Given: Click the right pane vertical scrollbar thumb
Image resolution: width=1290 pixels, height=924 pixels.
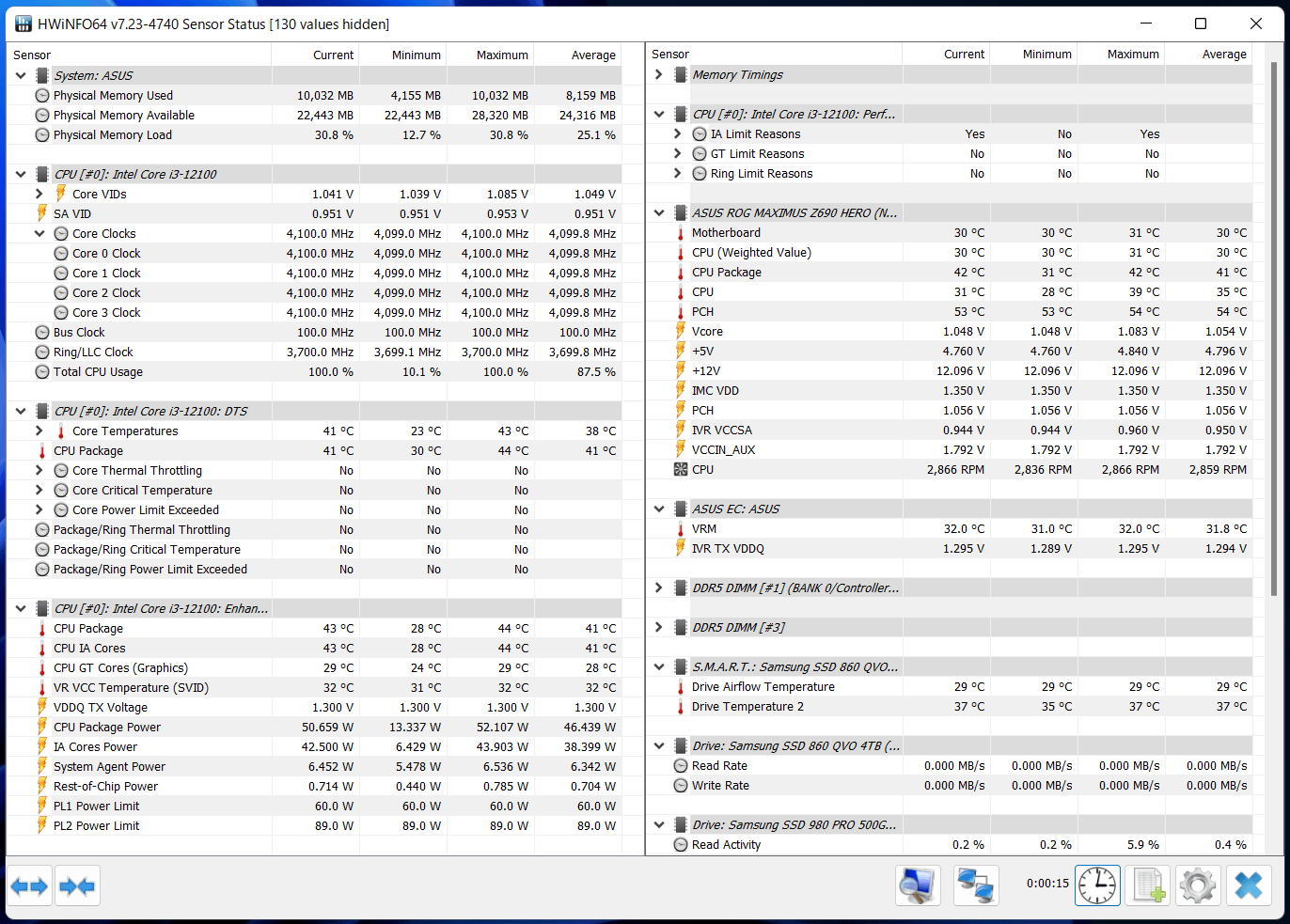Looking at the screenshot, I should [1275, 329].
